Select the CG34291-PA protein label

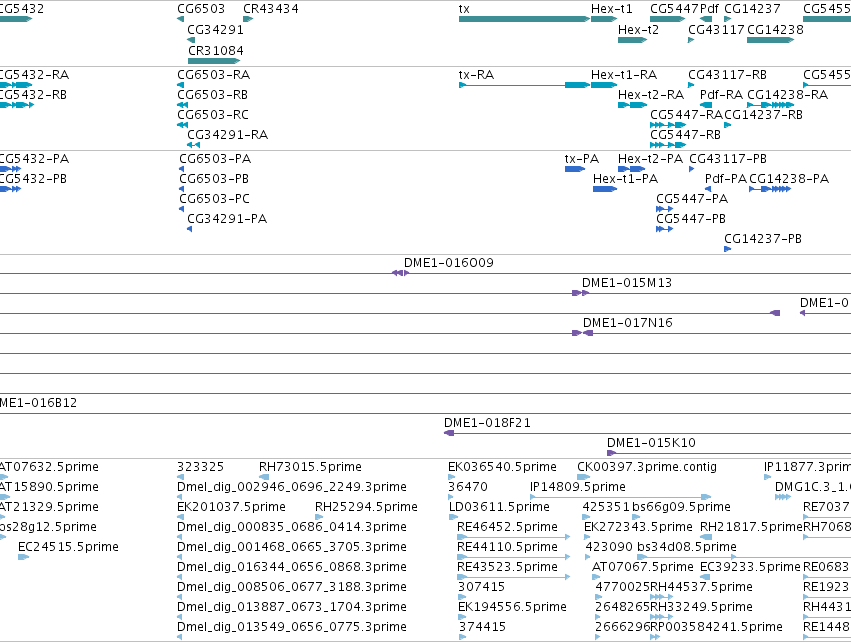(x=227, y=219)
